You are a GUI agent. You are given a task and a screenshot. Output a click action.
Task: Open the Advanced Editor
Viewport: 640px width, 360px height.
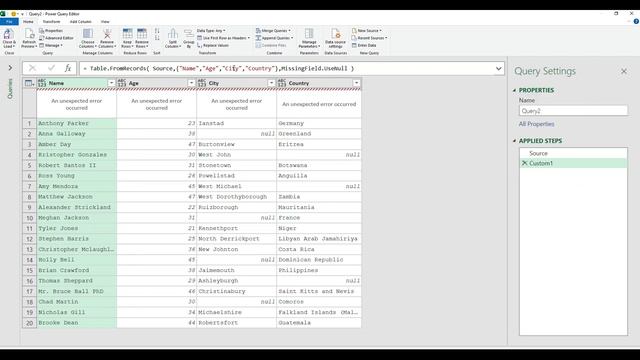pos(56,38)
